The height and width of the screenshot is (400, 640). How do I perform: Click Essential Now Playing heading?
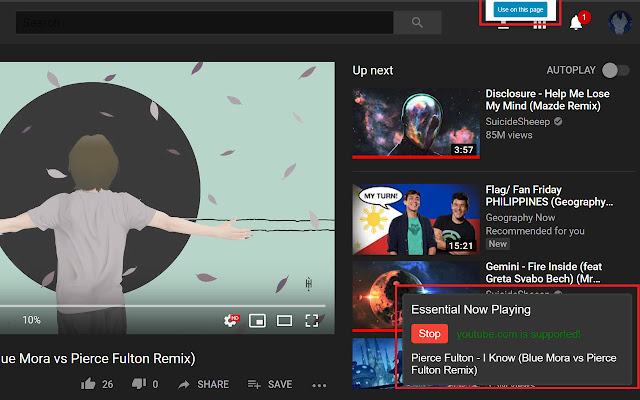(x=471, y=310)
